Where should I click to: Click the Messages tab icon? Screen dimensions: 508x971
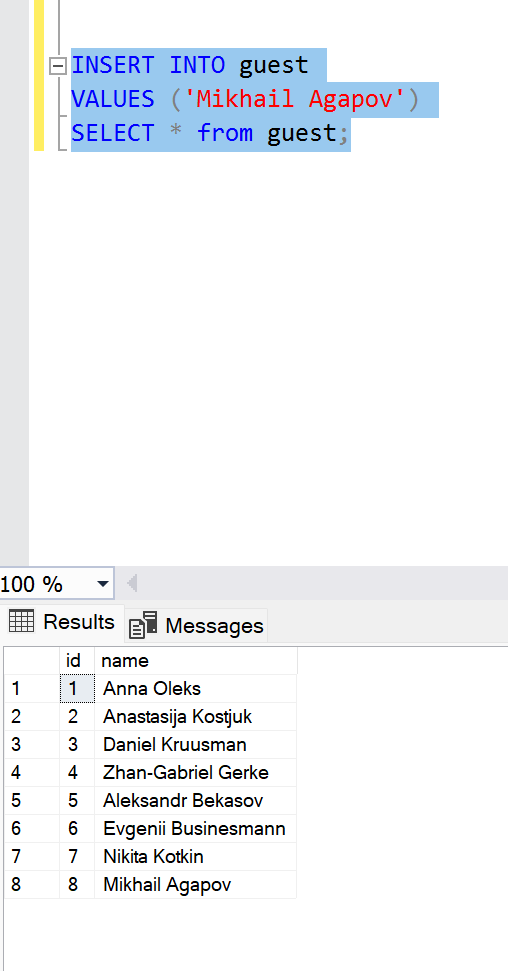click(x=143, y=625)
